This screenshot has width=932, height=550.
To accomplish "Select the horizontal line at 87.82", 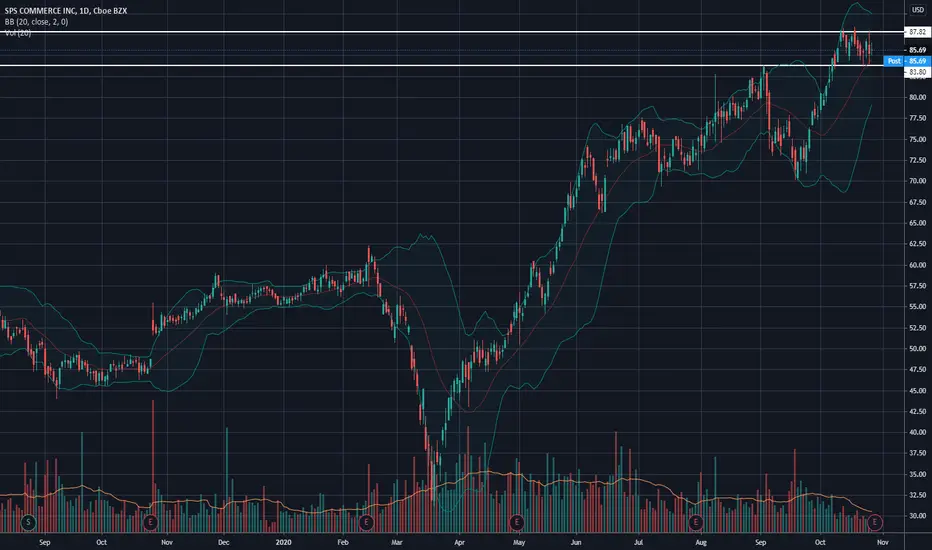I will (x=452, y=32).
